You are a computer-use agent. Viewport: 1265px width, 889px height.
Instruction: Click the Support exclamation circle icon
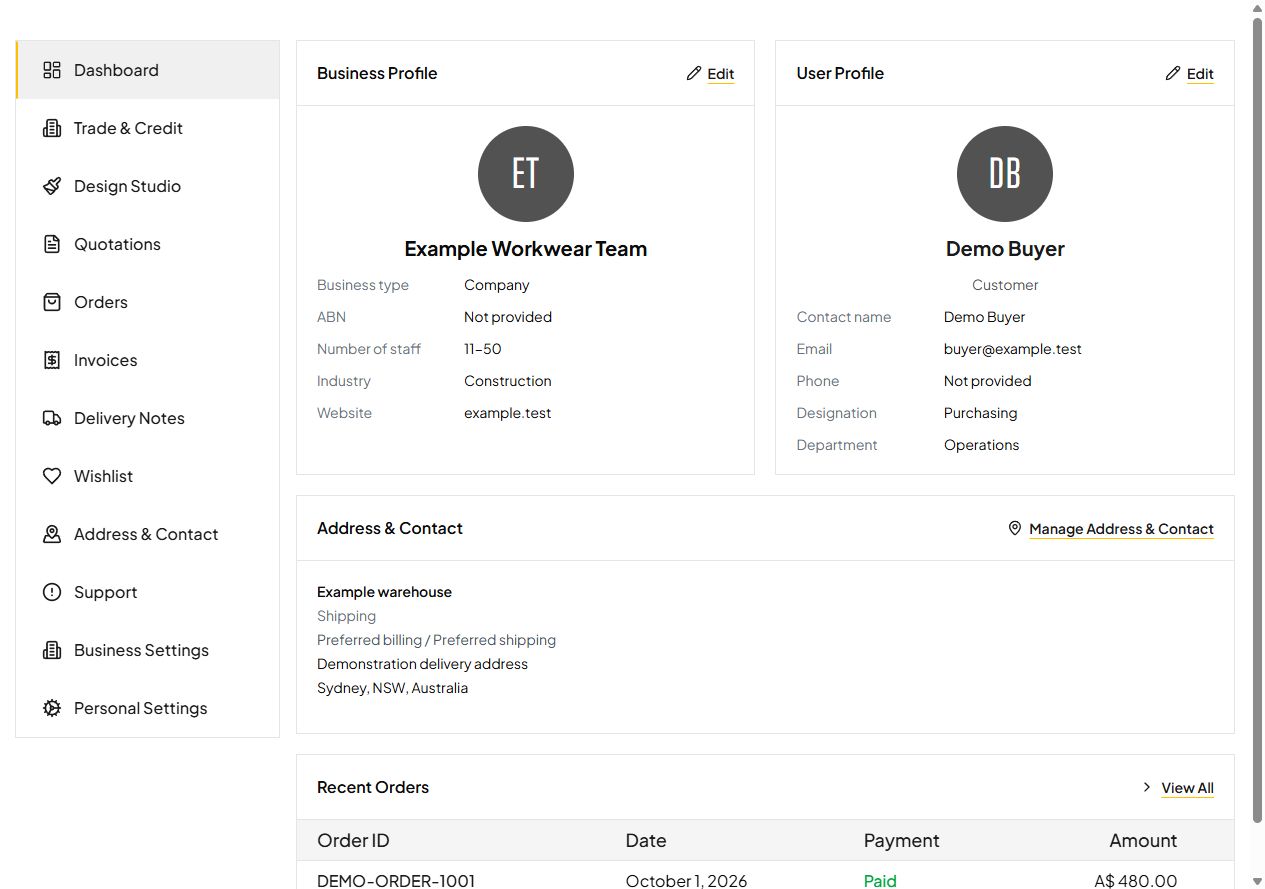pyautogui.click(x=52, y=592)
